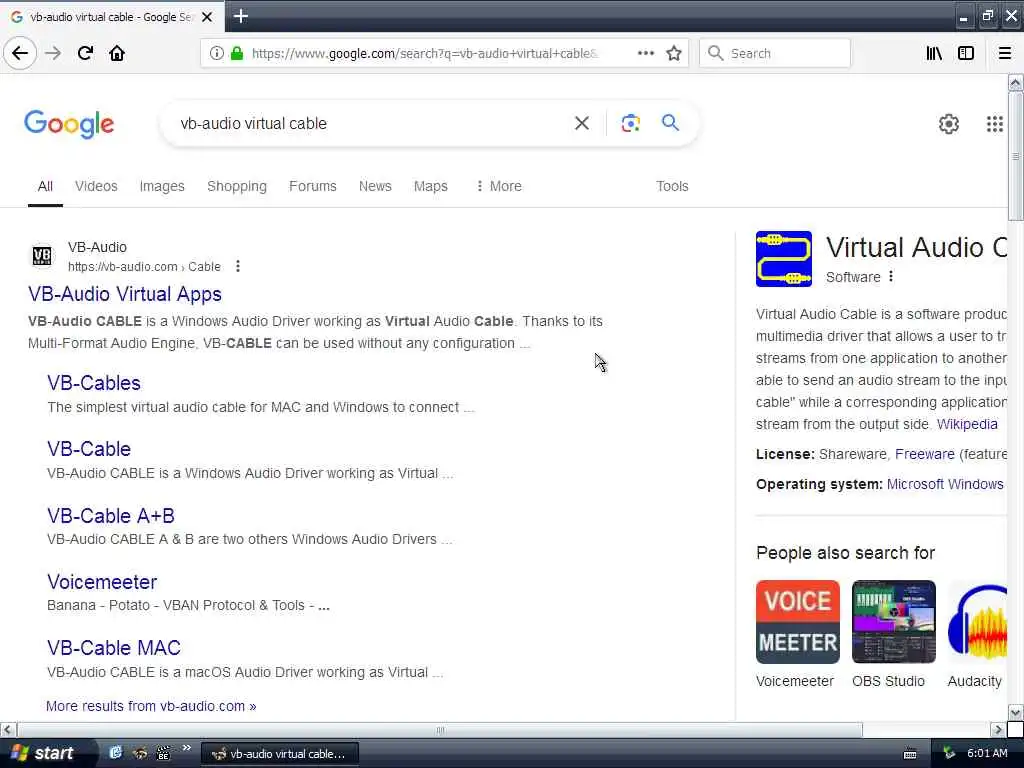
Task: Click the green padlock security icon
Action: (x=237, y=53)
